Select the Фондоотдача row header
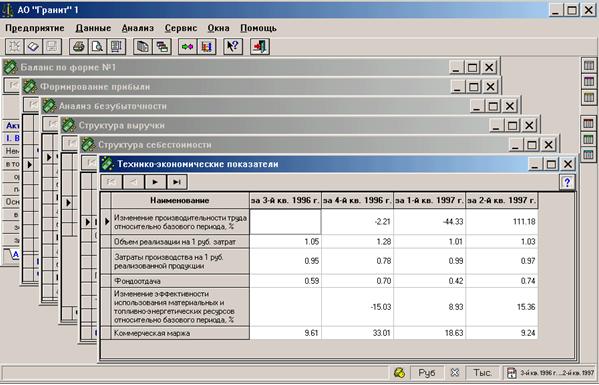 pyautogui.click(x=180, y=281)
